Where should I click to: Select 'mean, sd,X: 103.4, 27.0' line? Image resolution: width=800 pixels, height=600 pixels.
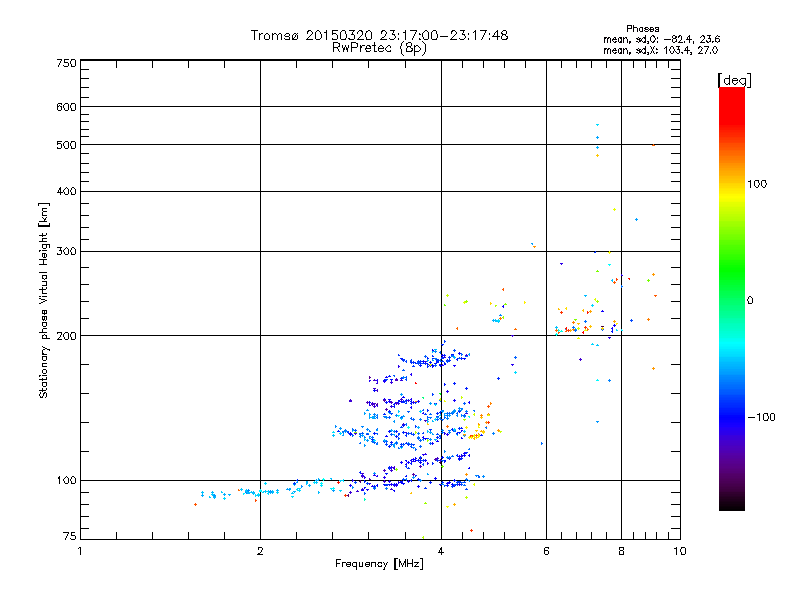pos(660,50)
